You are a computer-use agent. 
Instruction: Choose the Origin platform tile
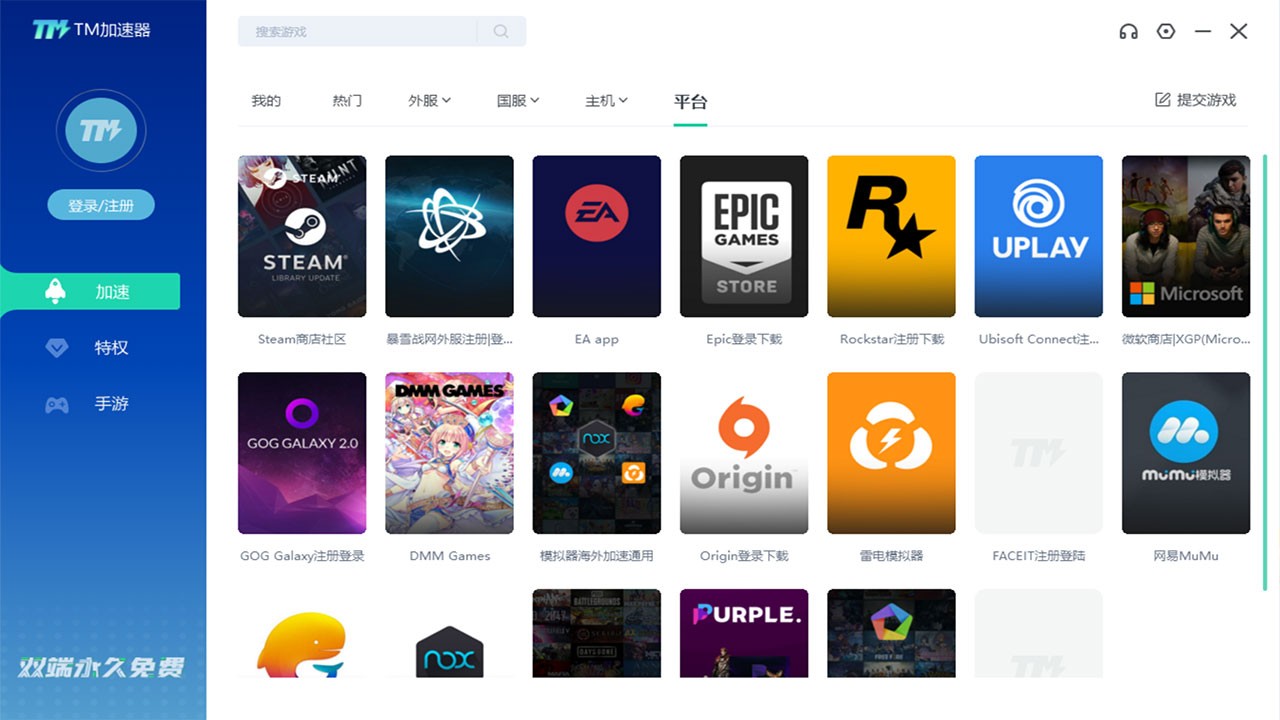[x=744, y=453]
